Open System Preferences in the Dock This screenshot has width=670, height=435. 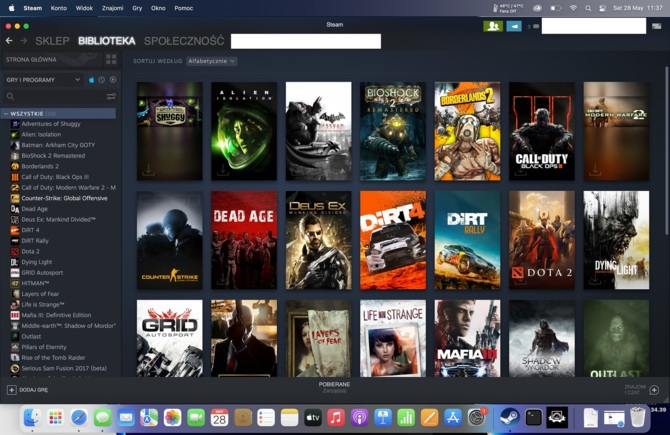[476, 417]
